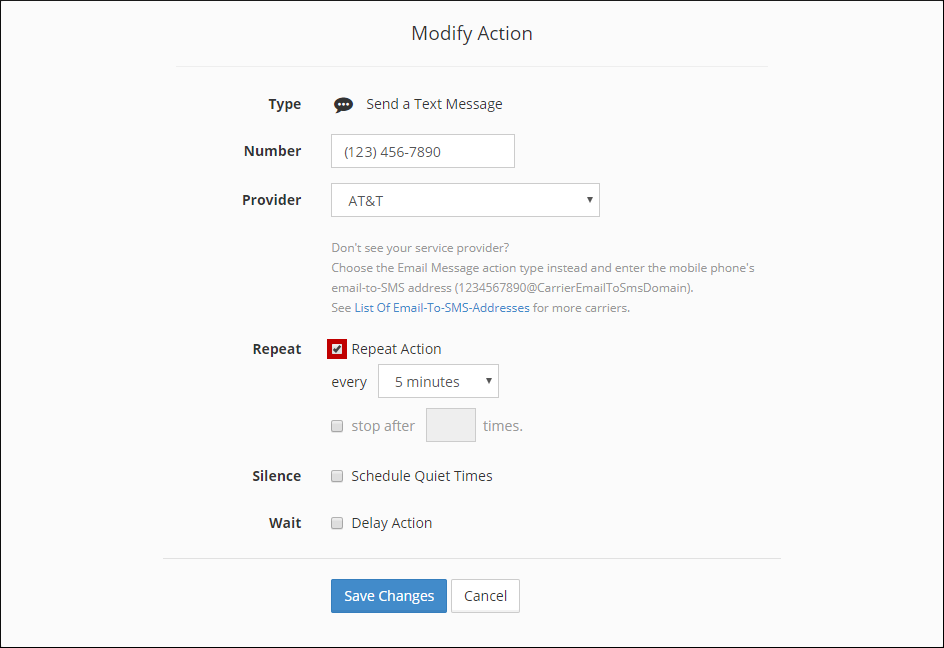
Task: Open the List Of Email-To-SMS-Addresses link
Action: point(442,308)
